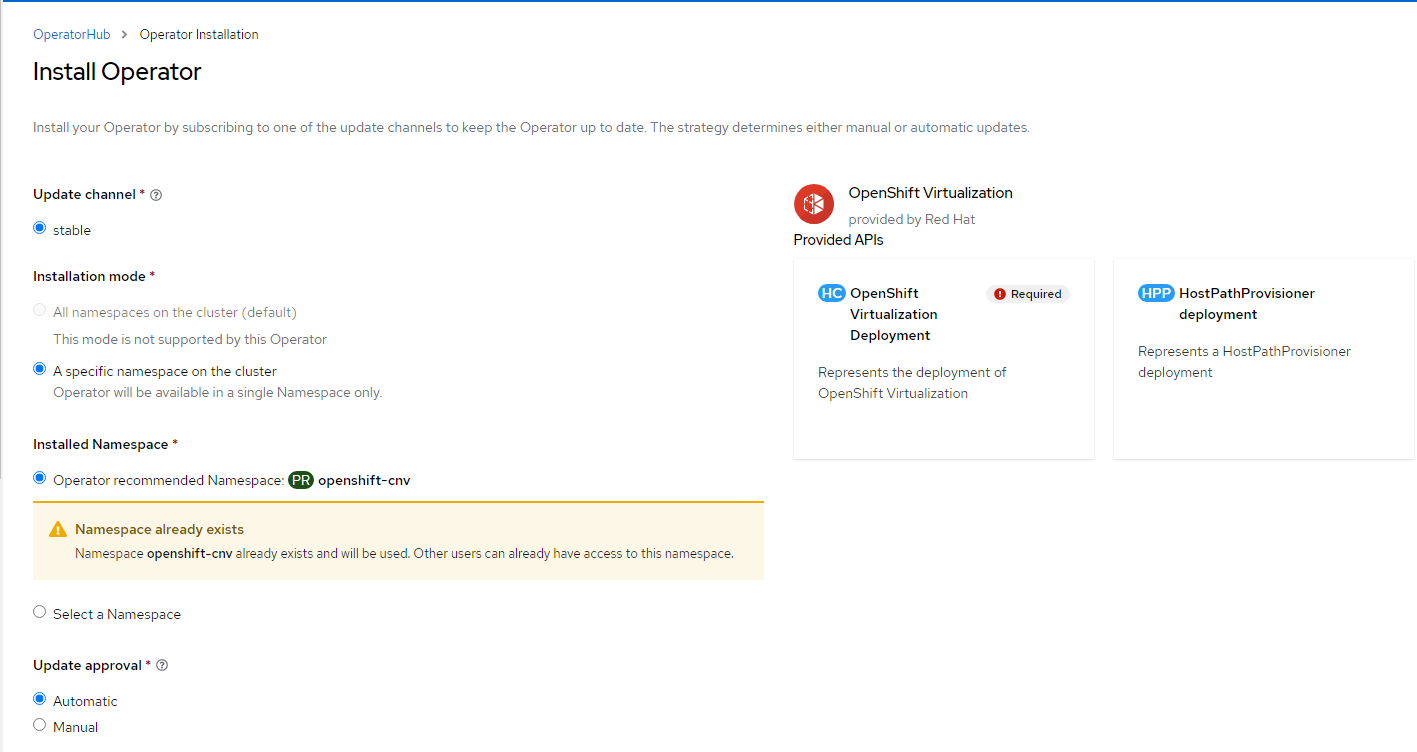The height and width of the screenshot is (752, 1417).
Task: Set update approval to Manual
Action: pos(40,725)
